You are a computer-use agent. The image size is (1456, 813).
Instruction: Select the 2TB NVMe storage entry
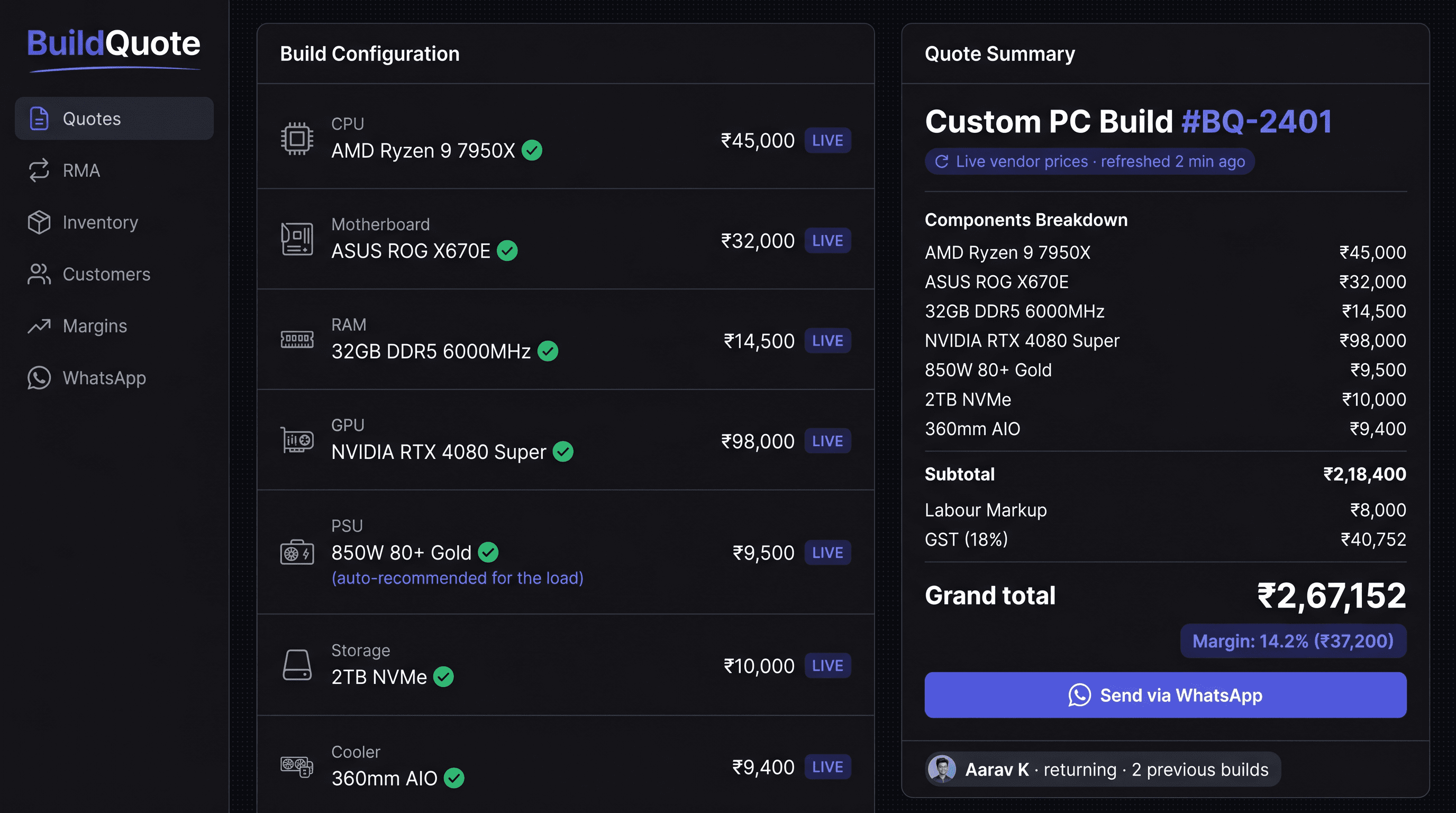(x=379, y=677)
